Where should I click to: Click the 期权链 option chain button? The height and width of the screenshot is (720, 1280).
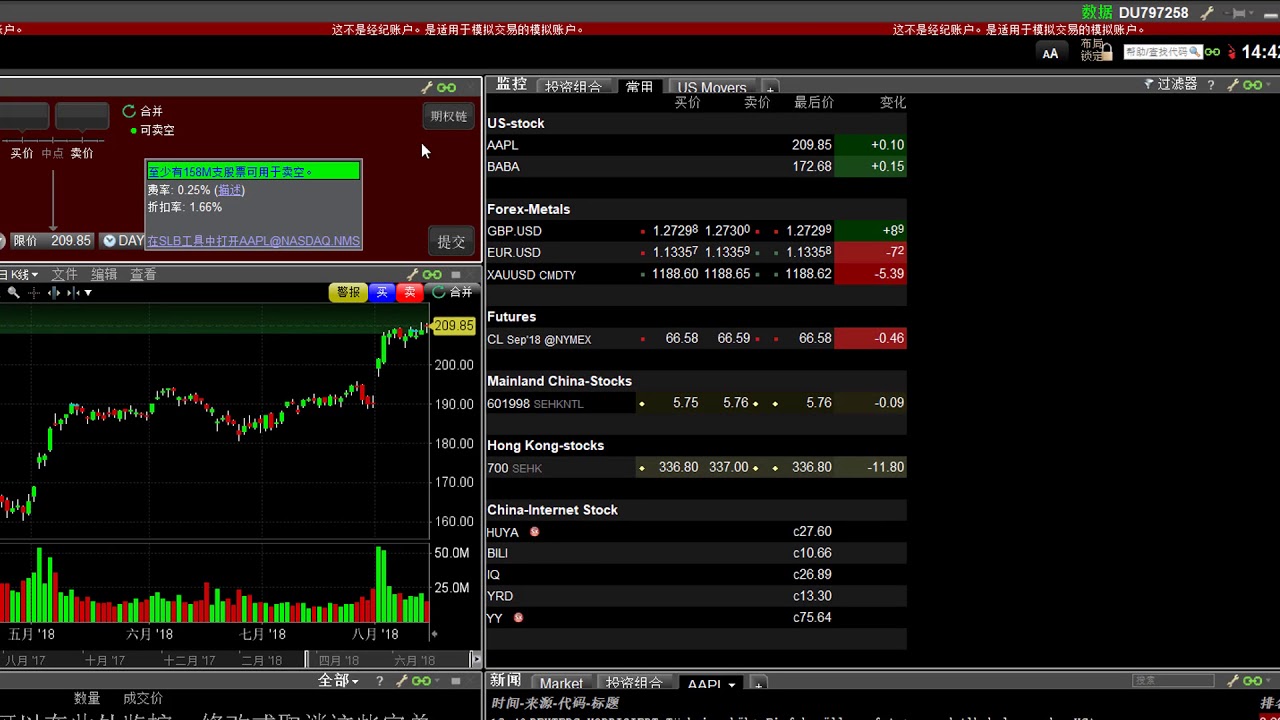449,117
